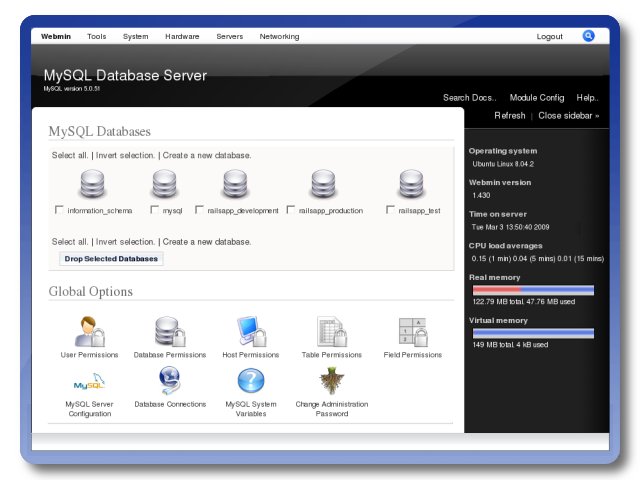Select the Field Permissions icon
640x480 pixels.
tap(412, 331)
